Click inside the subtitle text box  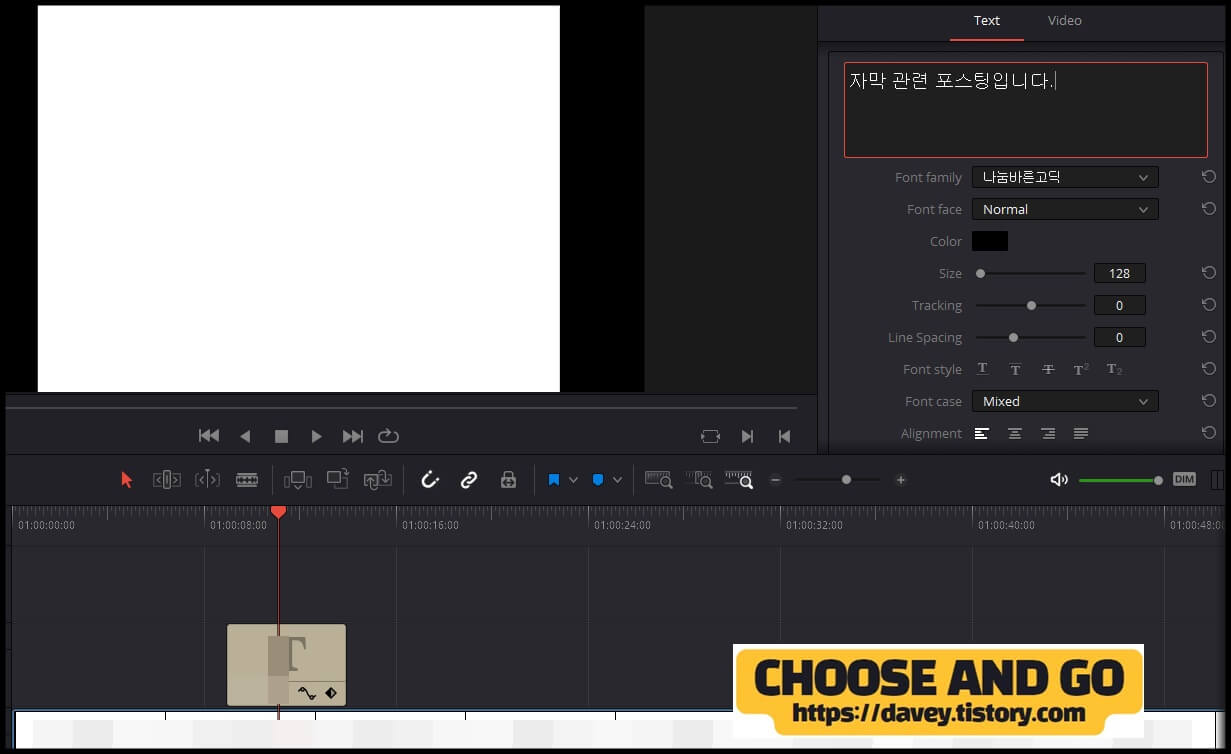(1025, 110)
